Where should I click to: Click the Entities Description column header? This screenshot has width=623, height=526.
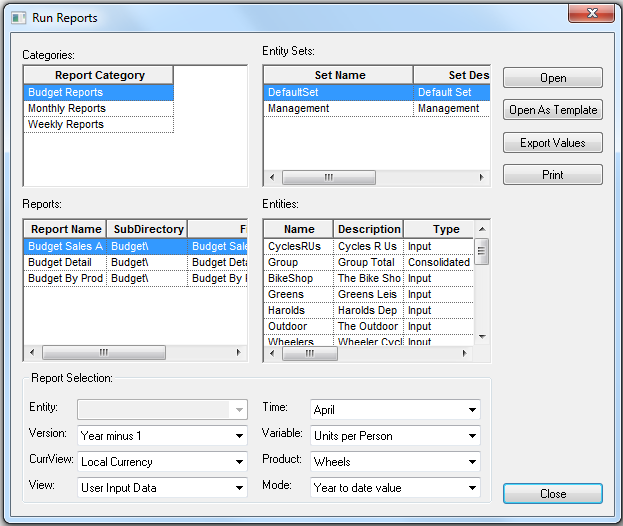(369, 229)
